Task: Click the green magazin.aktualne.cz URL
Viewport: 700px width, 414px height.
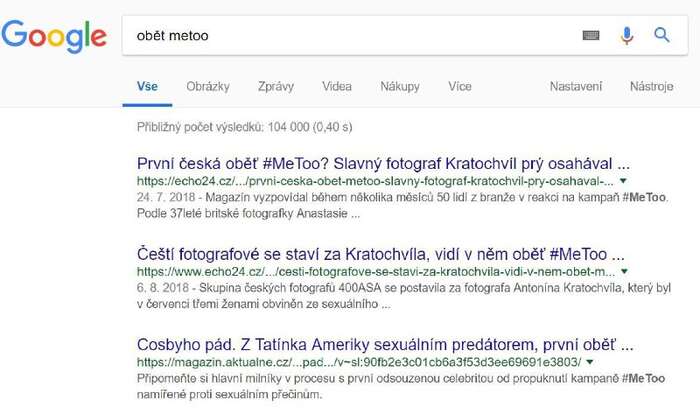Action: pos(359,362)
